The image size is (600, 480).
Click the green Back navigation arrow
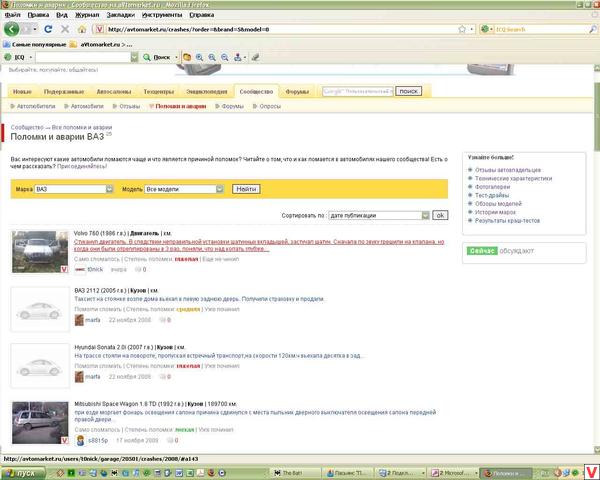(x=11, y=29)
